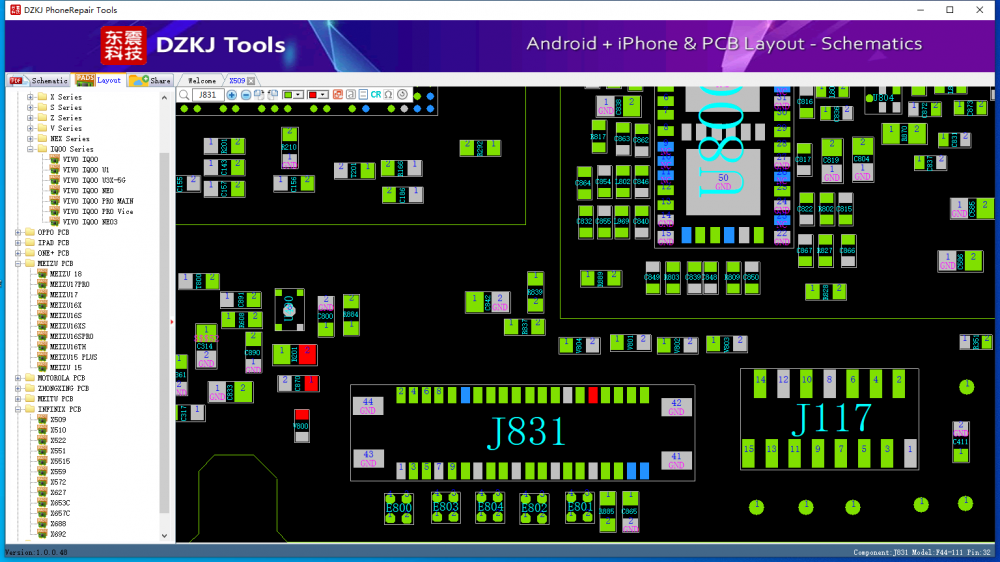
Task: Click the Omega resistance icon
Action: 388,95
